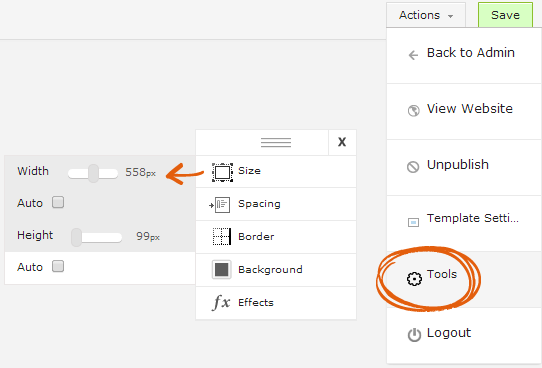Click the Width slider handle
Image resolution: width=542 pixels, height=368 pixels.
(93, 173)
